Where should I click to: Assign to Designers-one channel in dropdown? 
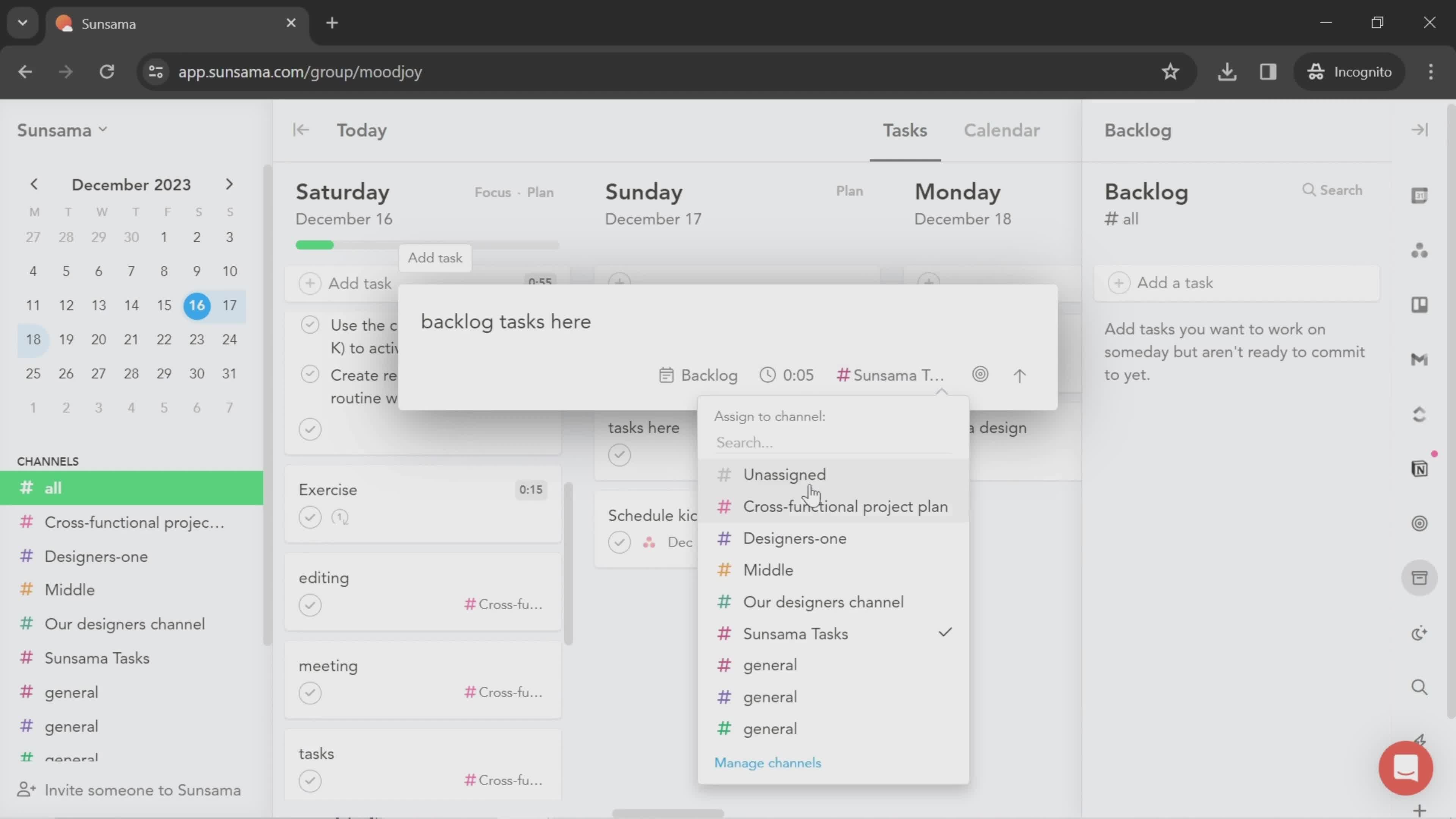[x=833, y=539]
